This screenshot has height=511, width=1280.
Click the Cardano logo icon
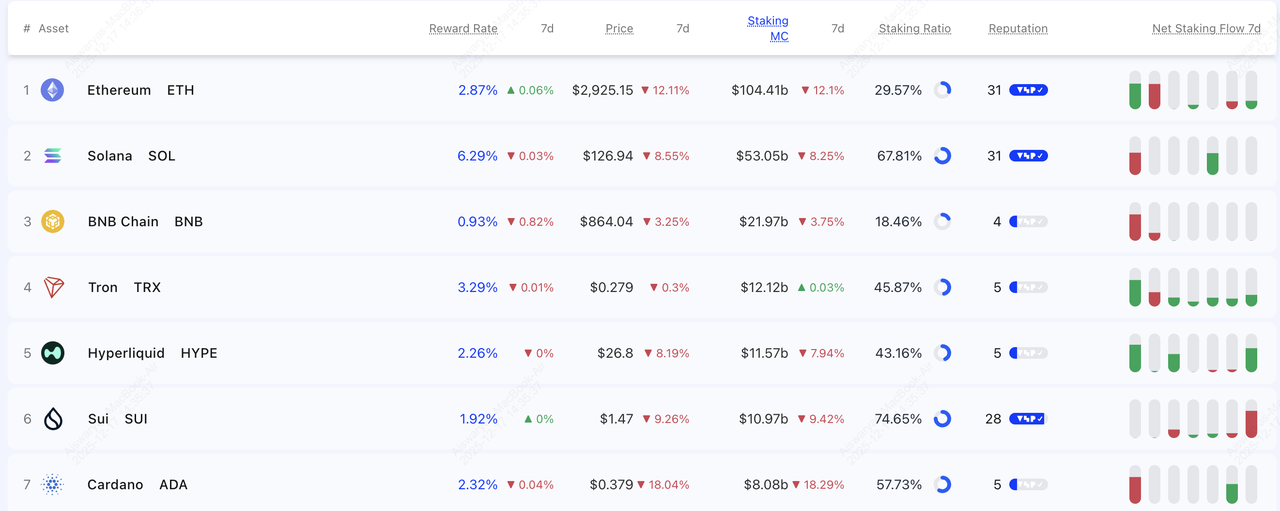(52, 485)
